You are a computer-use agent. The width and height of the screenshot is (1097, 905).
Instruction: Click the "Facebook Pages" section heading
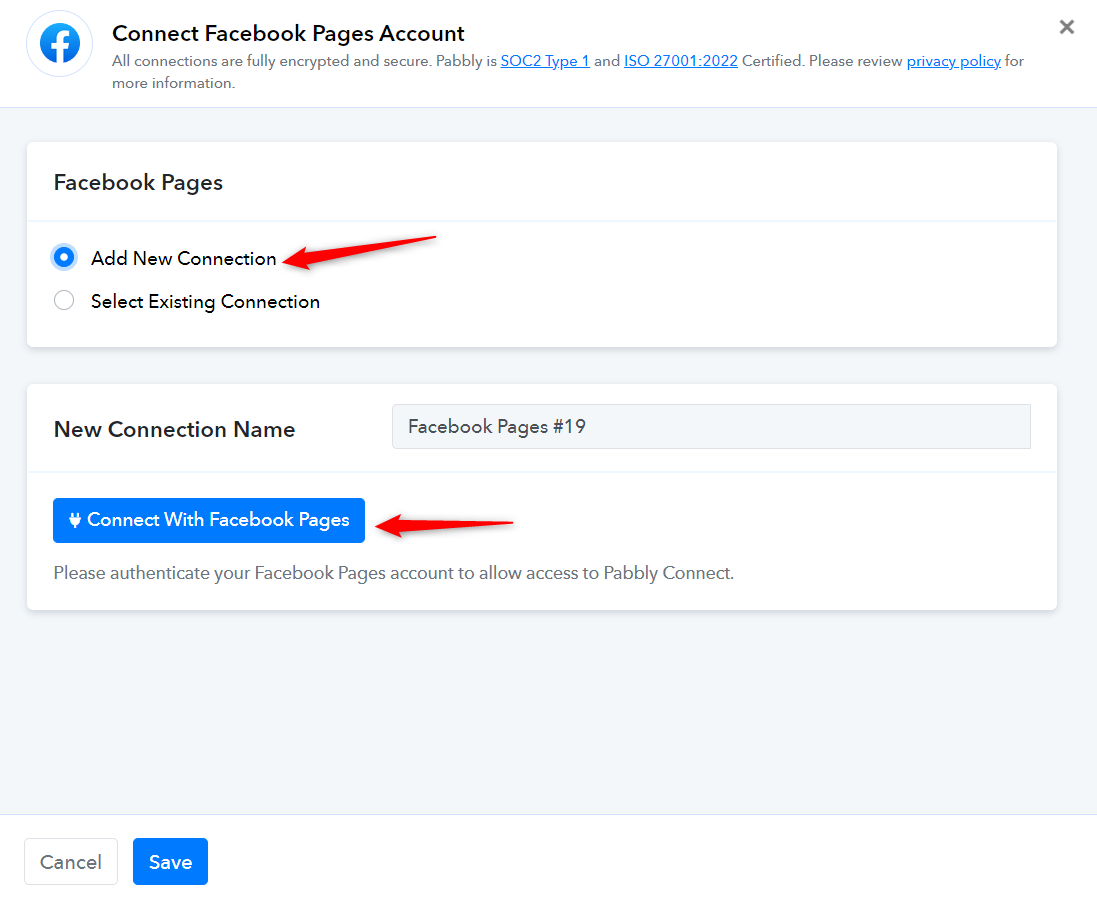138,182
